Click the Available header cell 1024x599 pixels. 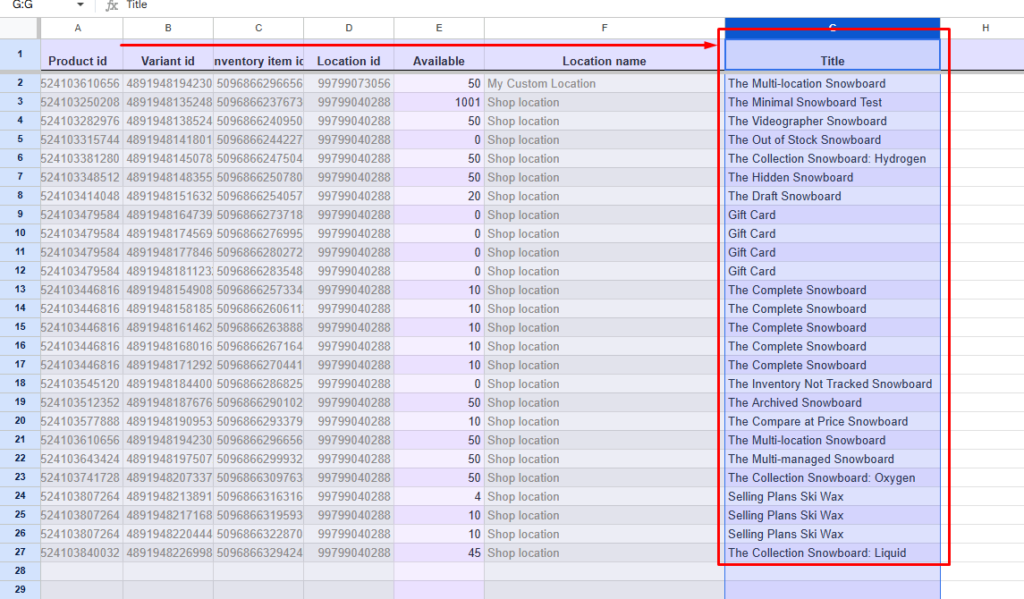pyautogui.click(x=439, y=55)
